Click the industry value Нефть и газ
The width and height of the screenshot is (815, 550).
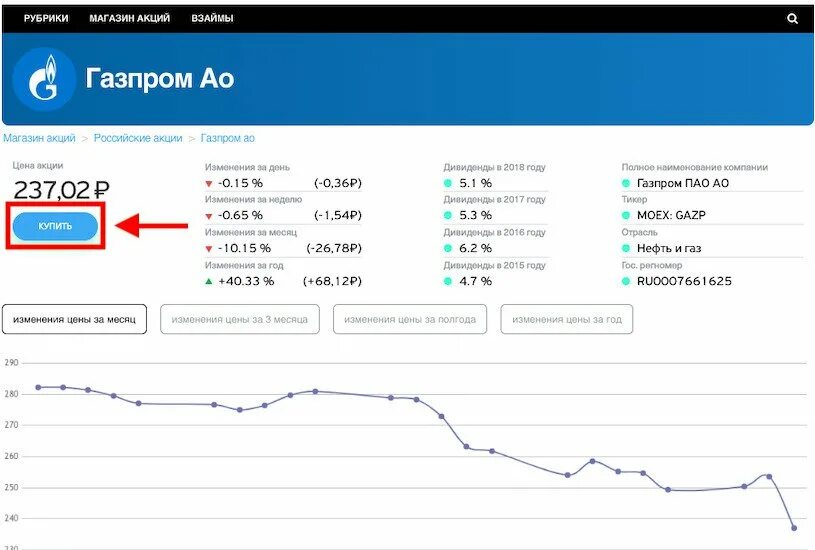(669, 248)
